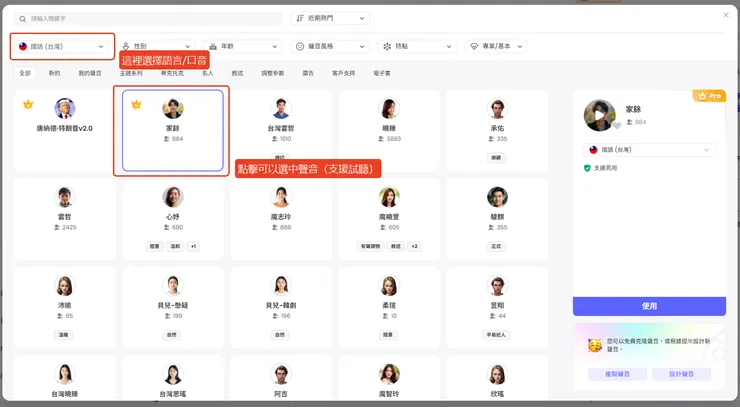Select the 心妤 voice avatar

pos(173,197)
